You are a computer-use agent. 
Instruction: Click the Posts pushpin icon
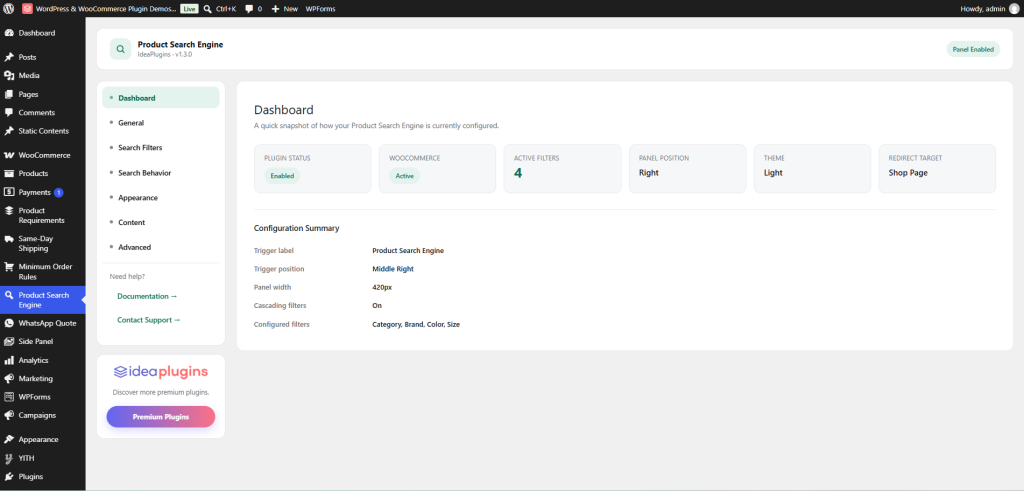pyautogui.click(x=9, y=57)
